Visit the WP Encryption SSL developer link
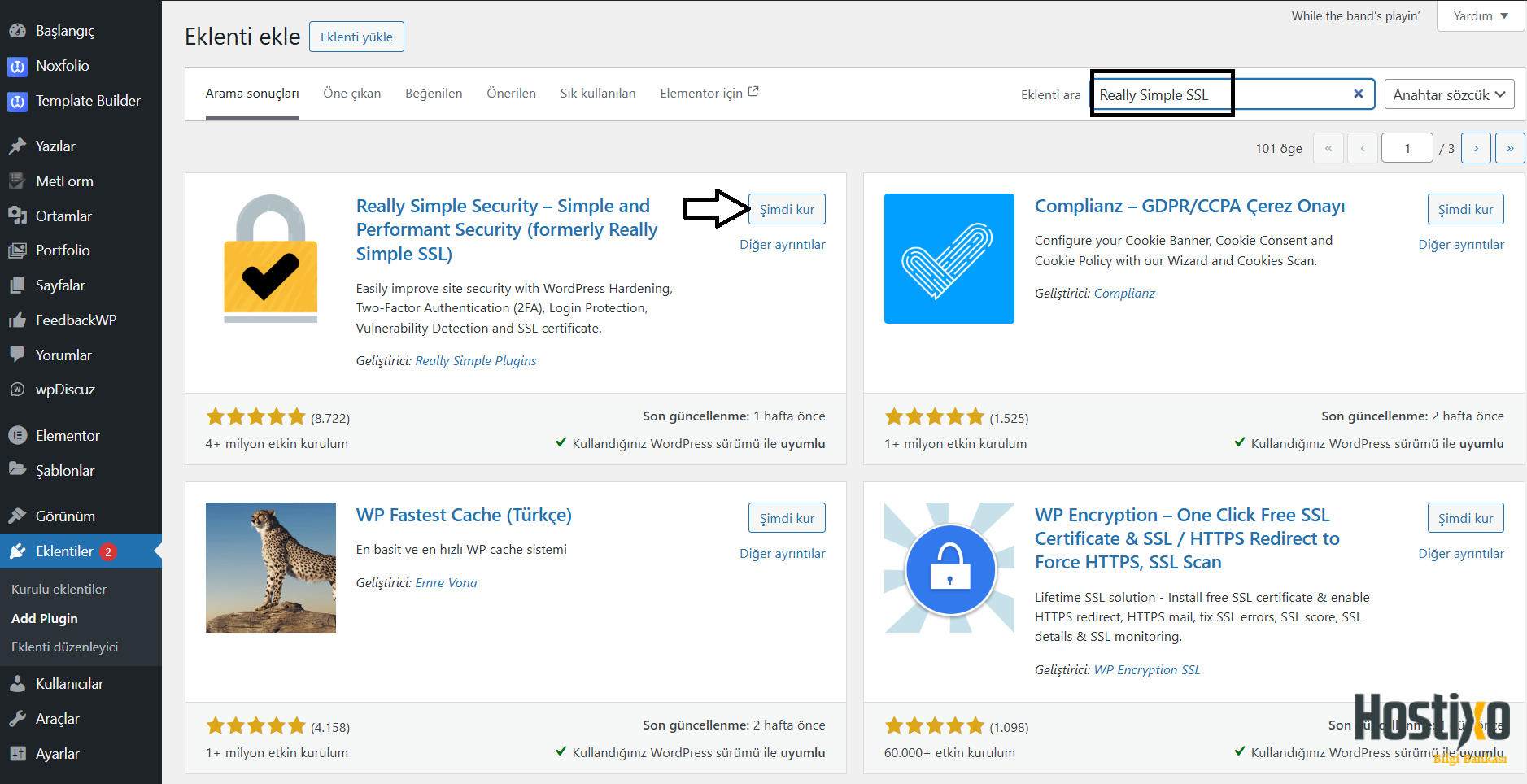Image resolution: width=1527 pixels, height=784 pixels. (x=1147, y=670)
